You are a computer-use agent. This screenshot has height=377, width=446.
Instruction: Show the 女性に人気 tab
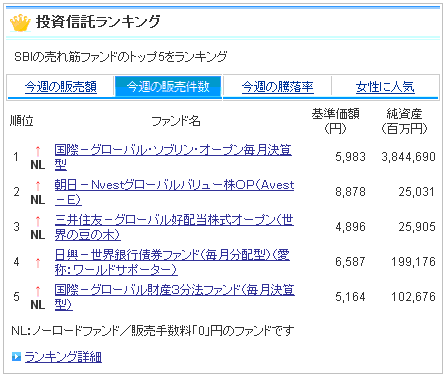(385, 87)
